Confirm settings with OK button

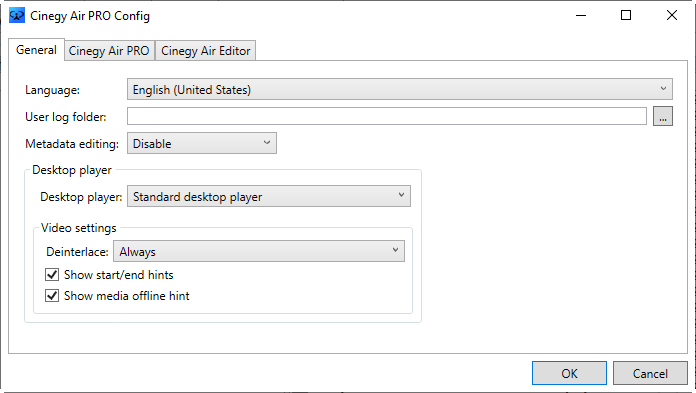click(569, 373)
